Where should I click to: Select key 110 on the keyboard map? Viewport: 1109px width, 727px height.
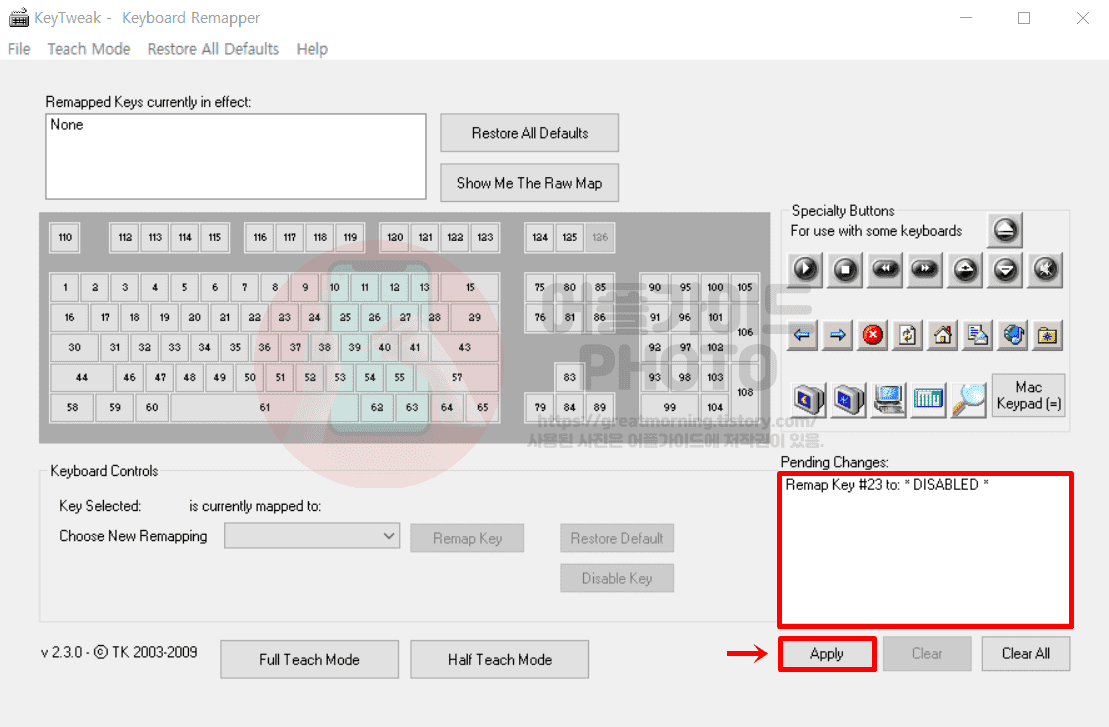pyautogui.click(x=65, y=238)
